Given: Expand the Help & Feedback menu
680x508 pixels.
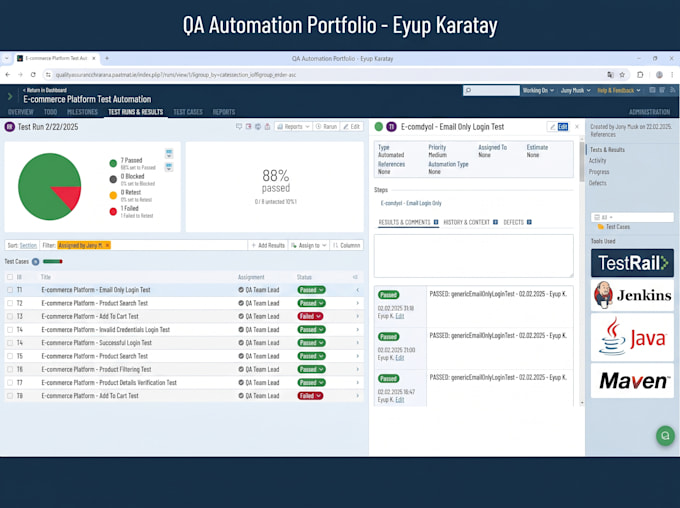Looking at the screenshot, I should pyautogui.click(x=619, y=90).
